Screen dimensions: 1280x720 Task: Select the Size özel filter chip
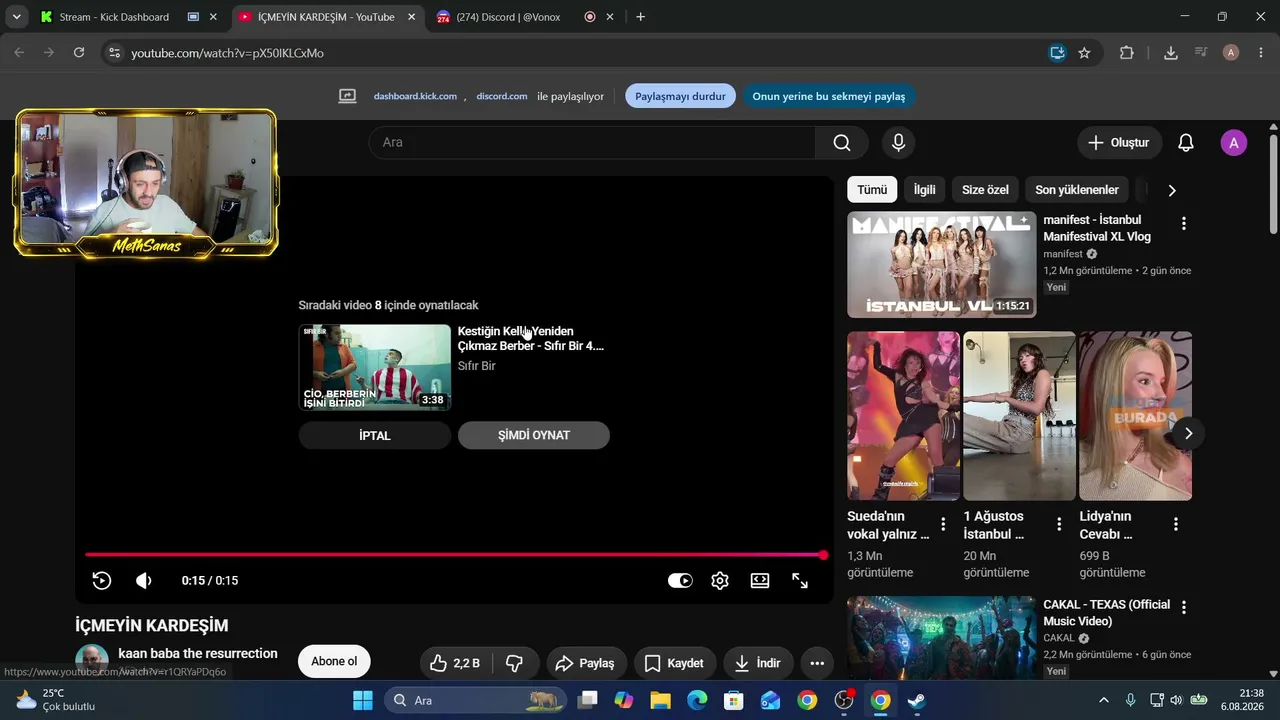click(985, 189)
